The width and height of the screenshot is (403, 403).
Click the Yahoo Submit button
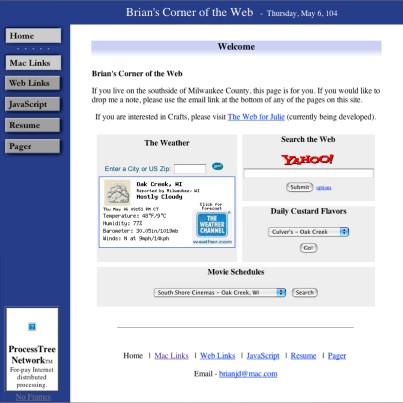[x=300, y=187]
